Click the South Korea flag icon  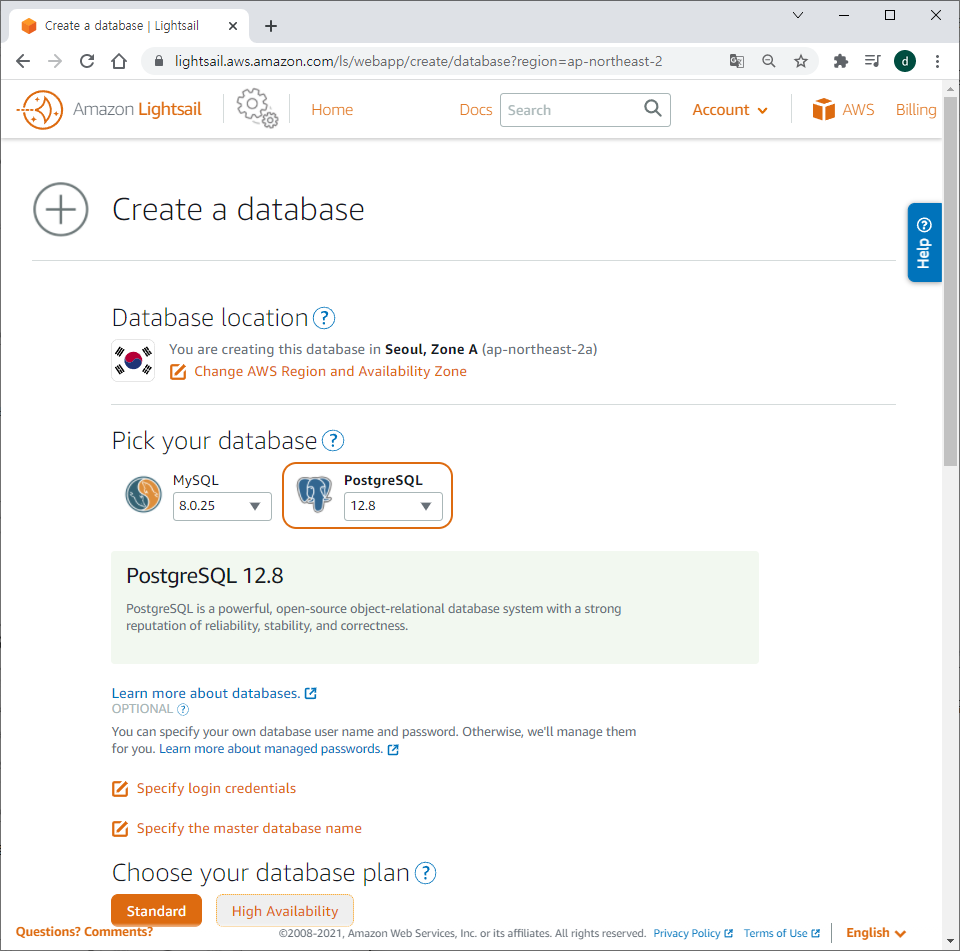[133, 361]
